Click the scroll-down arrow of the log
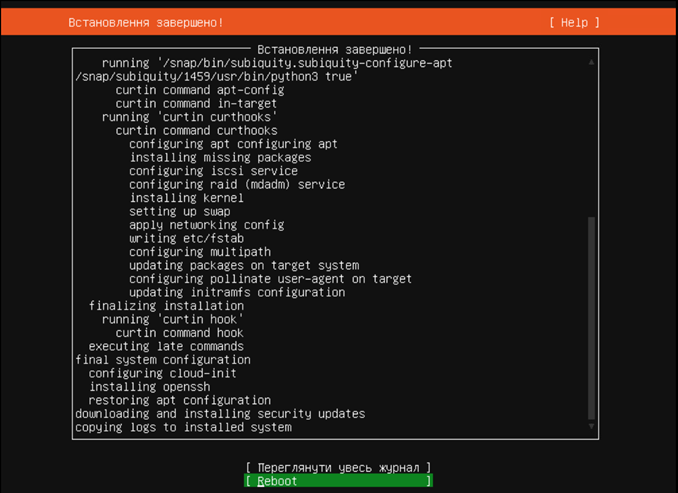Image resolution: width=678 pixels, height=493 pixels. (591, 427)
